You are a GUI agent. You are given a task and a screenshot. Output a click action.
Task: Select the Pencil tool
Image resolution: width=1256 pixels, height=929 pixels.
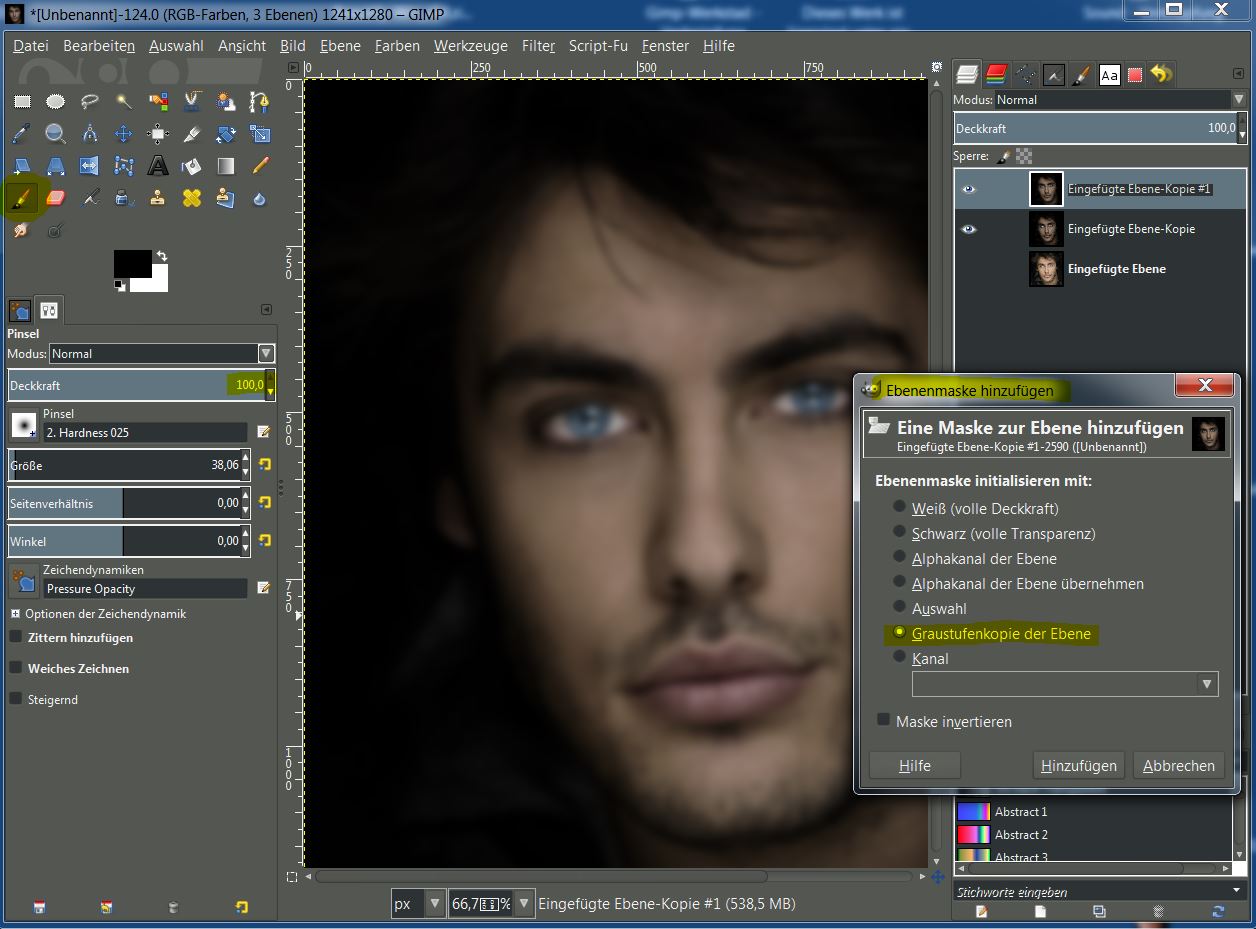tap(260, 166)
